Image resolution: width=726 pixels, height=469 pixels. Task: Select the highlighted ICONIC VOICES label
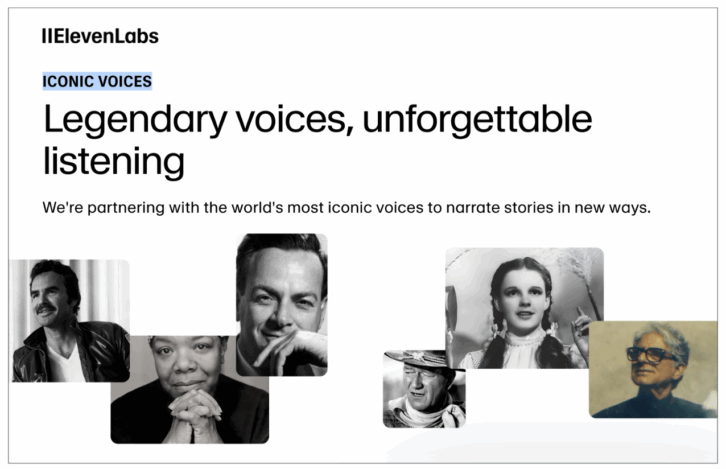tap(97, 82)
